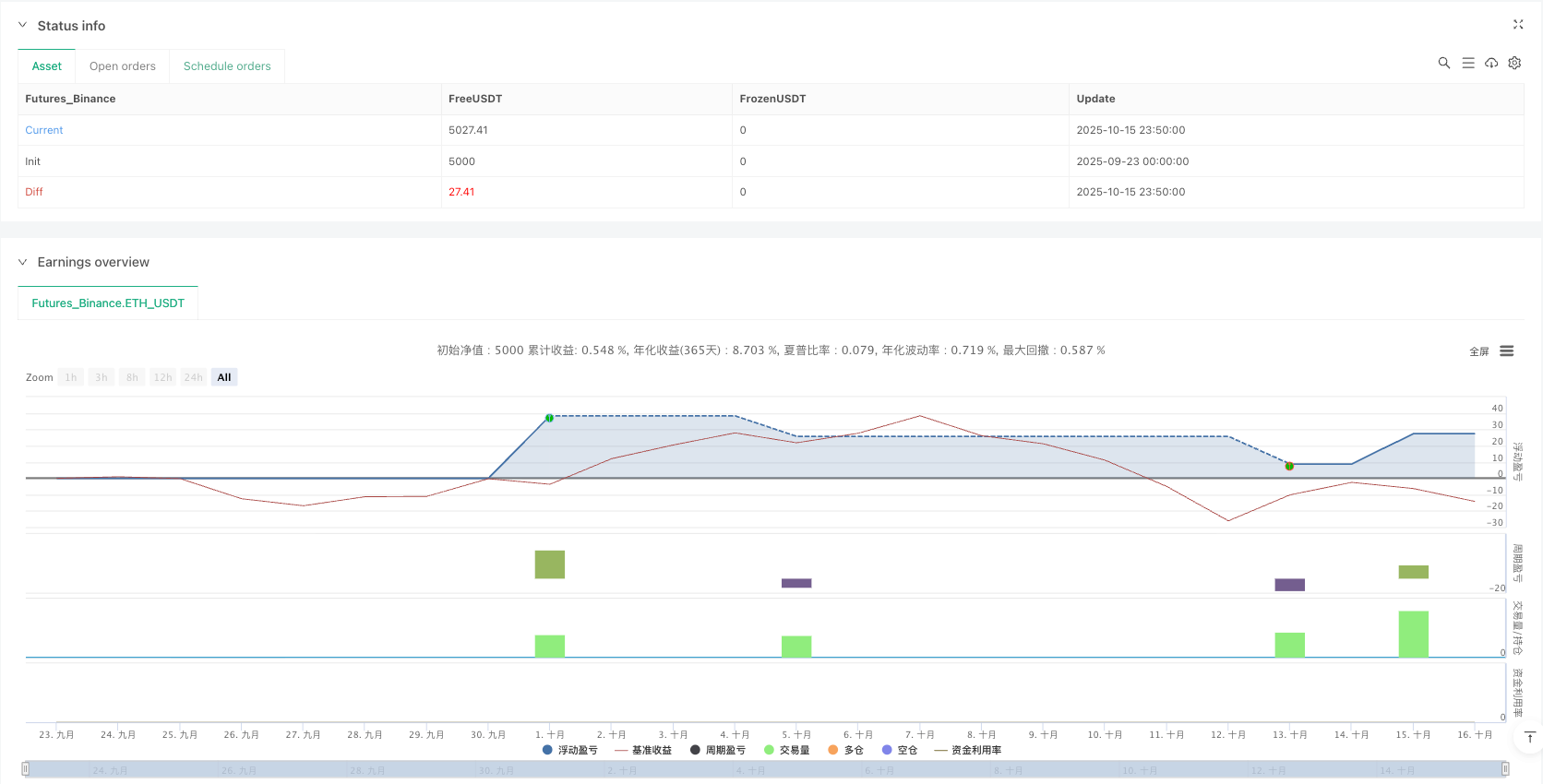Viewport: 1543px width, 784px height.
Task: Click the expand icon at top right
Action: tap(1518, 25)
